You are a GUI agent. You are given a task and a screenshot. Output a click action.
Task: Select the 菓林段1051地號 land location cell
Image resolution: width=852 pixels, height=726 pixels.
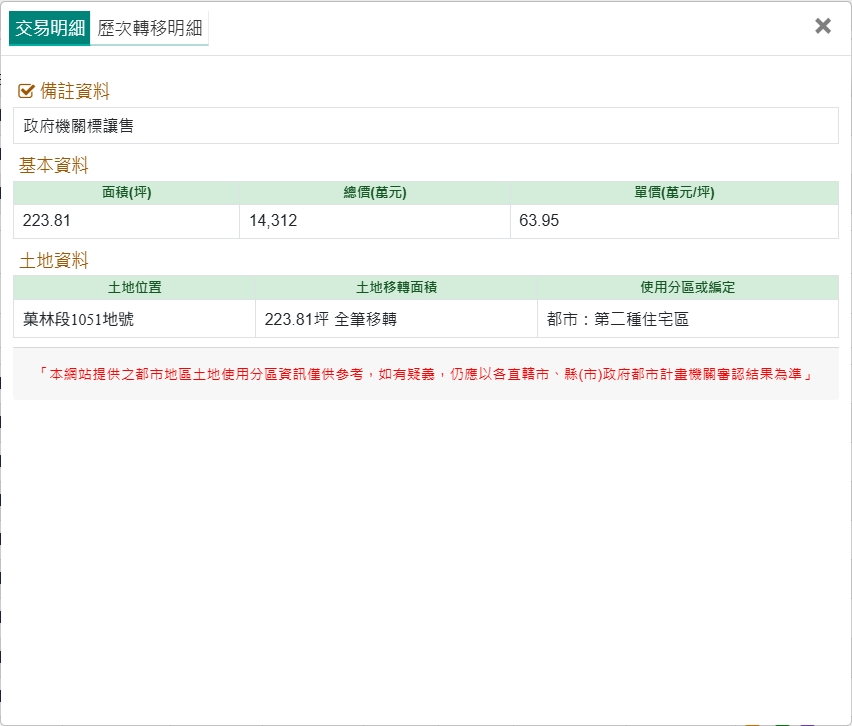click(134, 320)
